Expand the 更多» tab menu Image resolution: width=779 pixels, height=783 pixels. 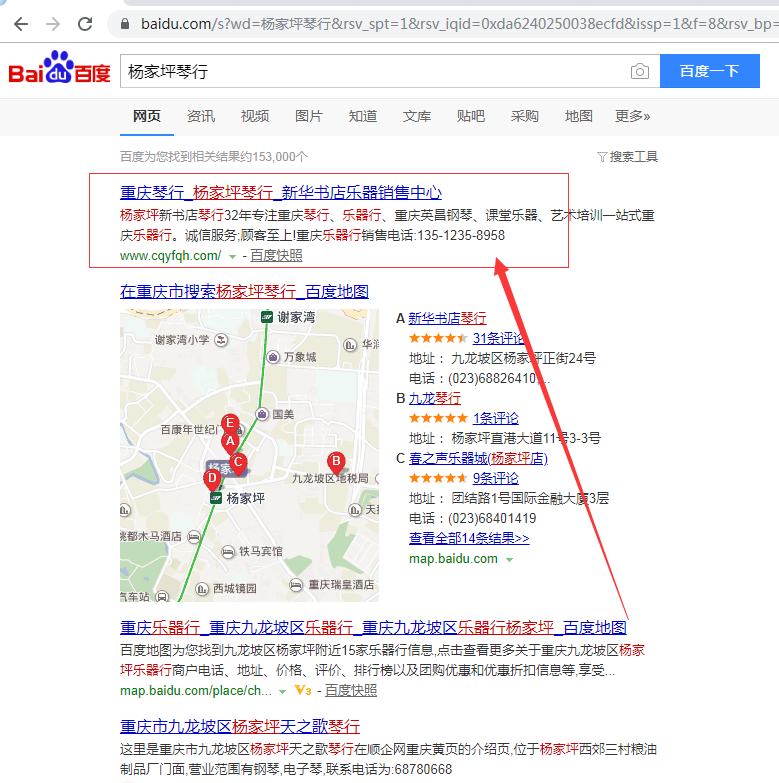pos(632,116)
